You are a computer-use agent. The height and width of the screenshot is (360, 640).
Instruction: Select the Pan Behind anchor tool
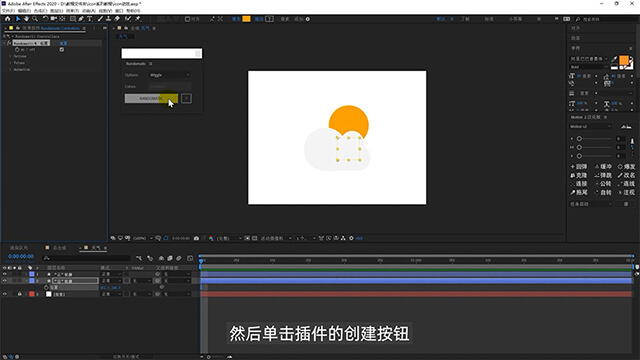click(x=62, y=19)
